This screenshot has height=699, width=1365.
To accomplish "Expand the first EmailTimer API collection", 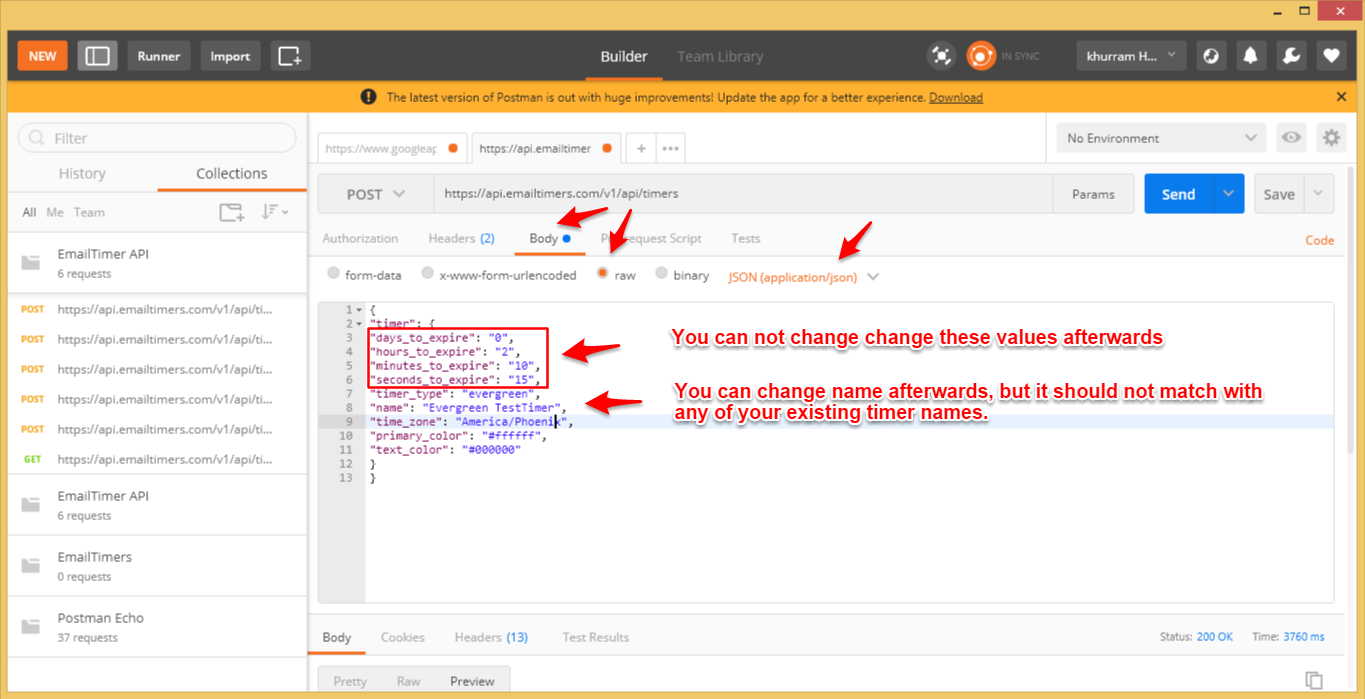I will pos(157,263).
